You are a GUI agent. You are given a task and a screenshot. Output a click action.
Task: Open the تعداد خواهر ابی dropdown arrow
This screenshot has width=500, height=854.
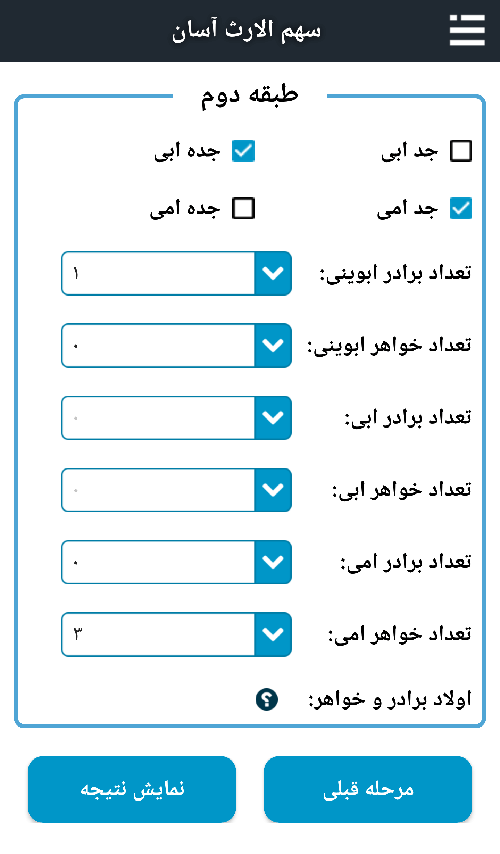[x=273, y=490]
